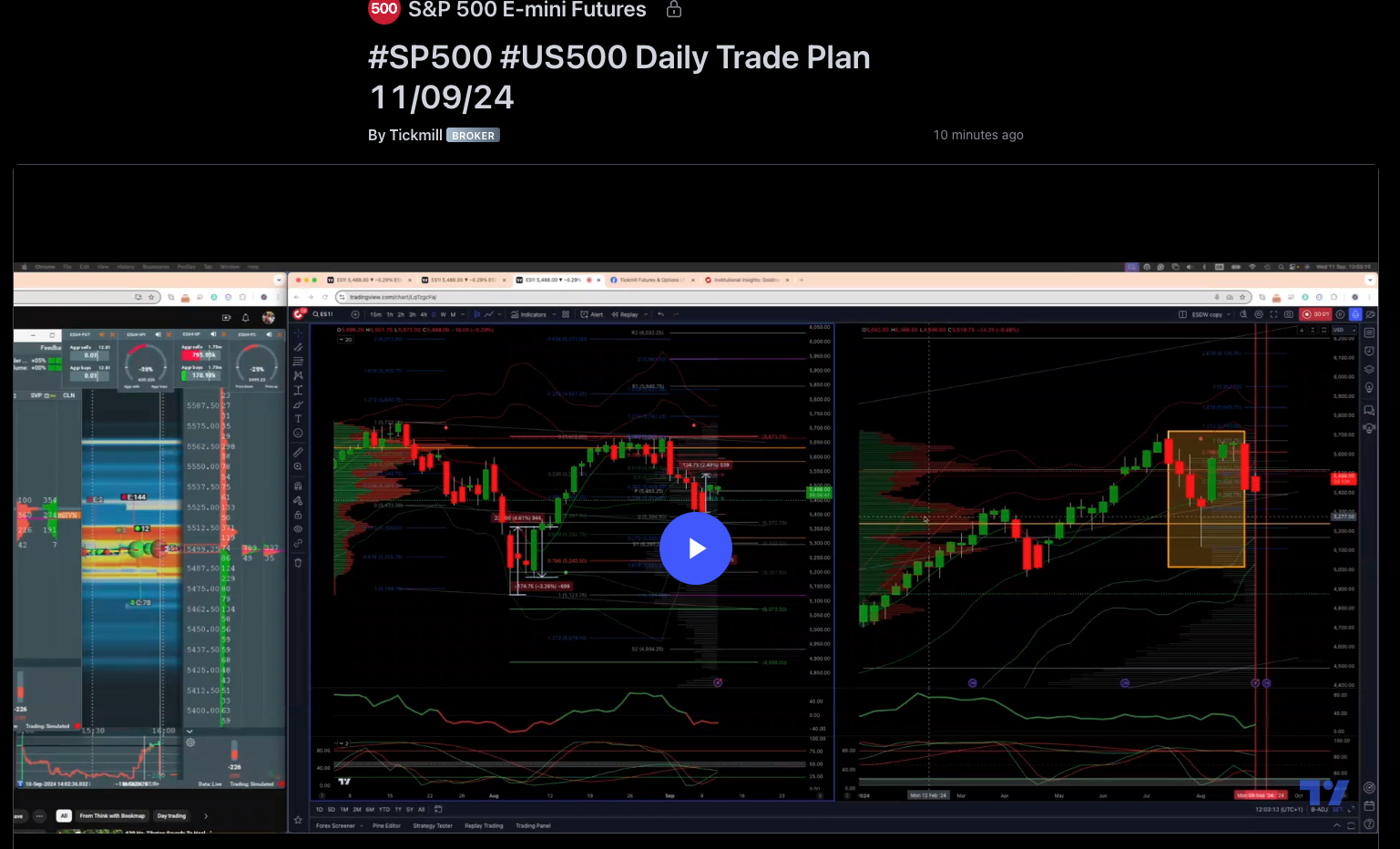The height and width of the screenshot is (849, 1400).
Task: Select the 'All' filter chip in the Bookmap window
Action: pos(64,815)
